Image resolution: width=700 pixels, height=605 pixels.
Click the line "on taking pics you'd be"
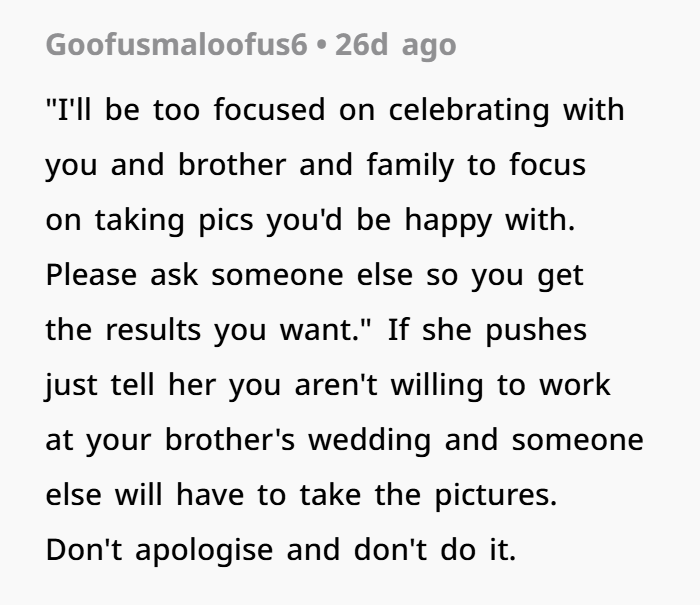click(310, 219)
